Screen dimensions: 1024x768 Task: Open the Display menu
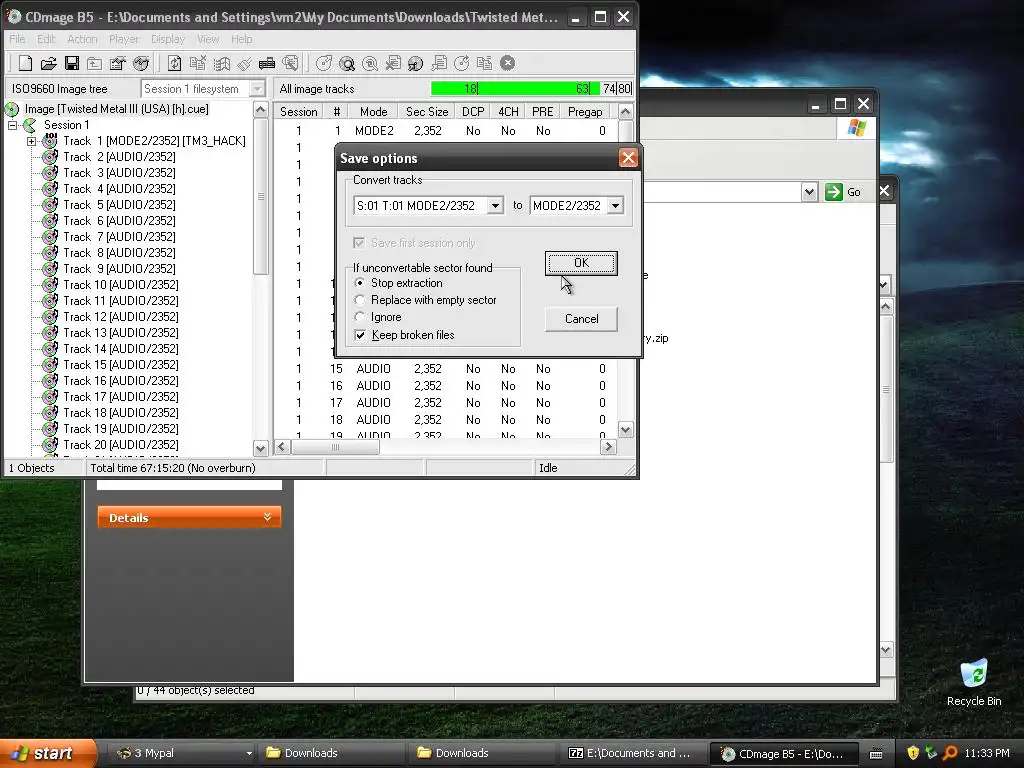pos(168,39)
